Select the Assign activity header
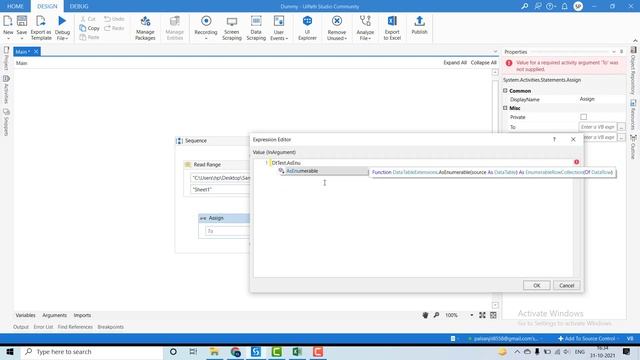 [224, 218]
